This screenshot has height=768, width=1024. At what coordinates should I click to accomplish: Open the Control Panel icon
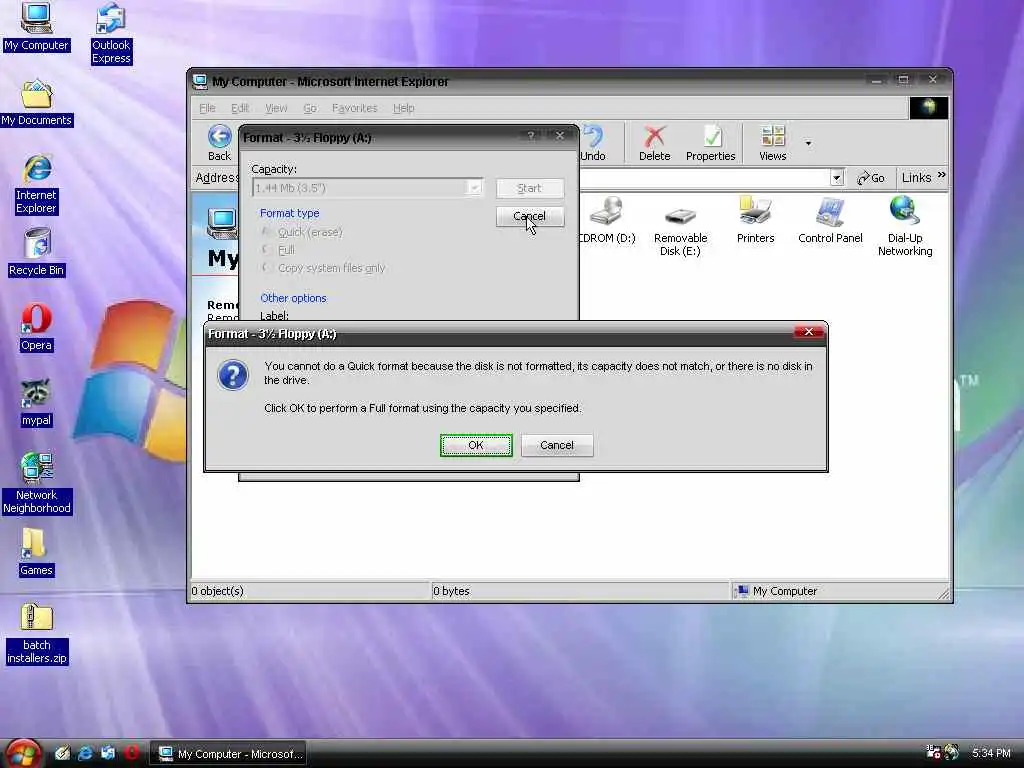tap(830, 220)
